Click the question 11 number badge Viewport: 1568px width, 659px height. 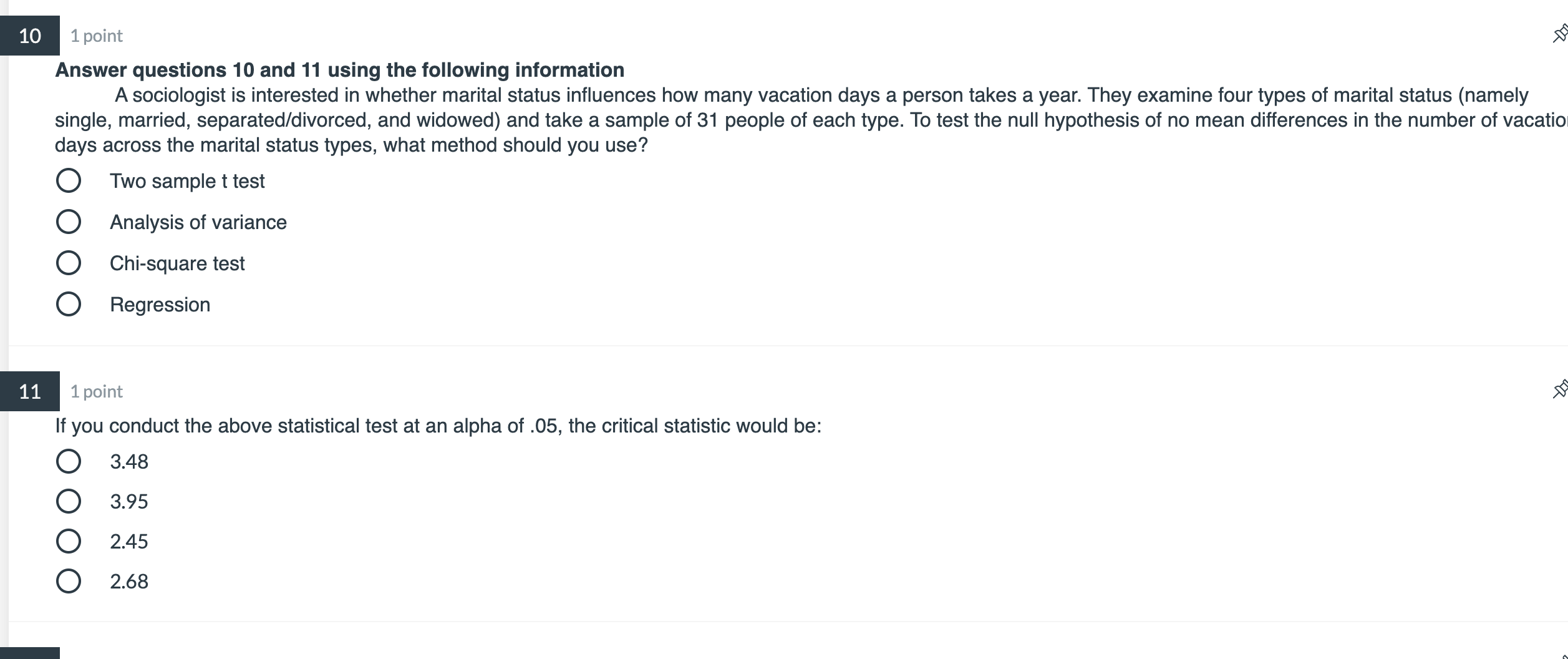coord(30,391)
